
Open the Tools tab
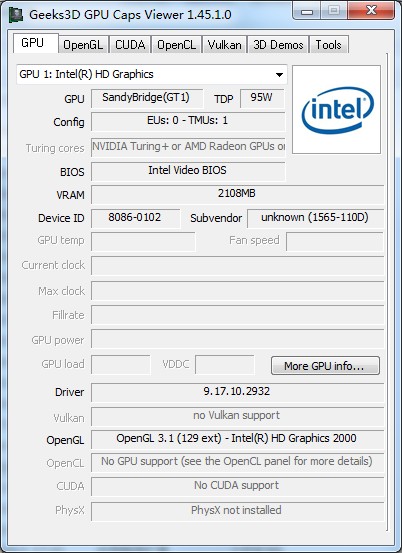click(328, 45)
